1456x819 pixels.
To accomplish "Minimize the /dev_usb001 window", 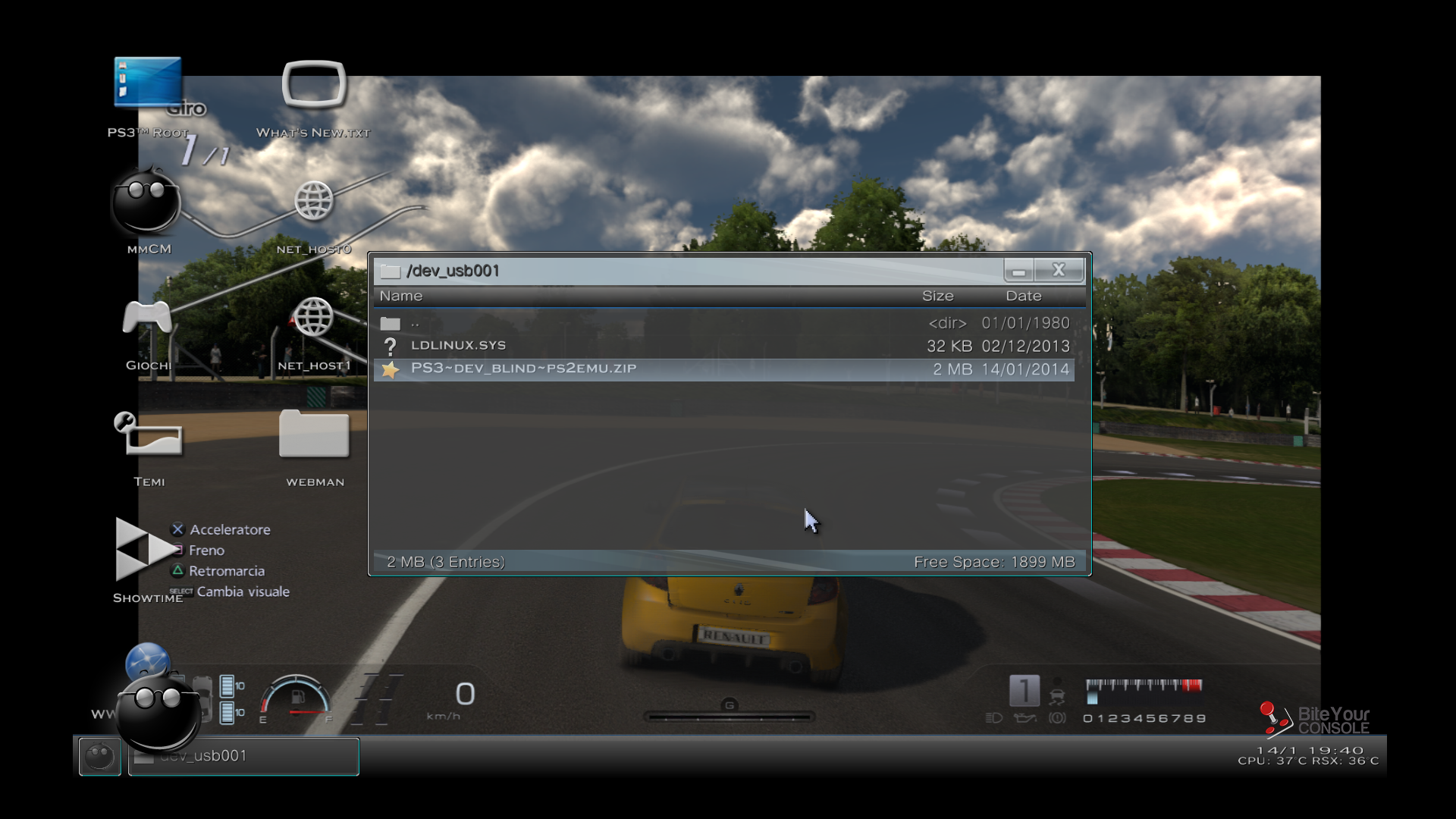I will [x=1018, y=271].
